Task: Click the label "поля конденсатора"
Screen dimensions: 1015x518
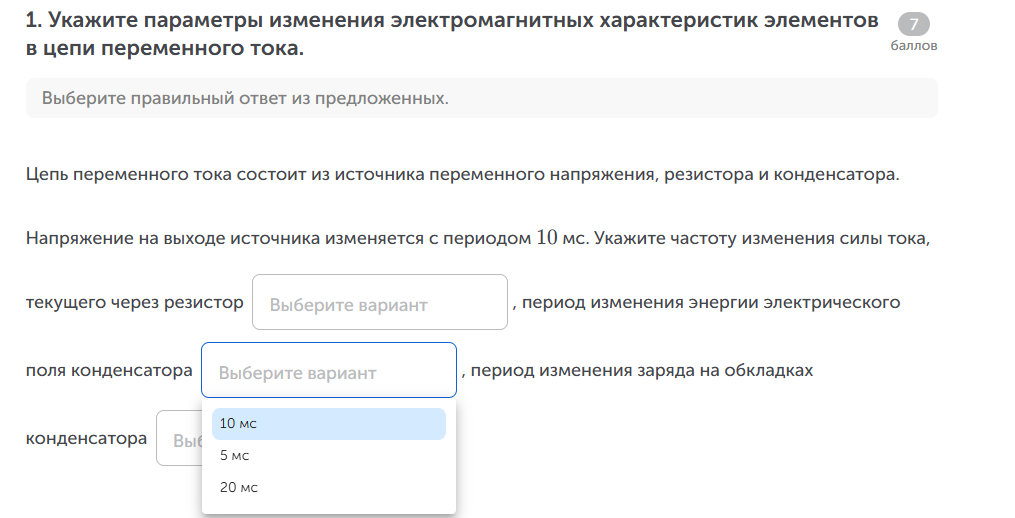Action: (x=109, y=370)
